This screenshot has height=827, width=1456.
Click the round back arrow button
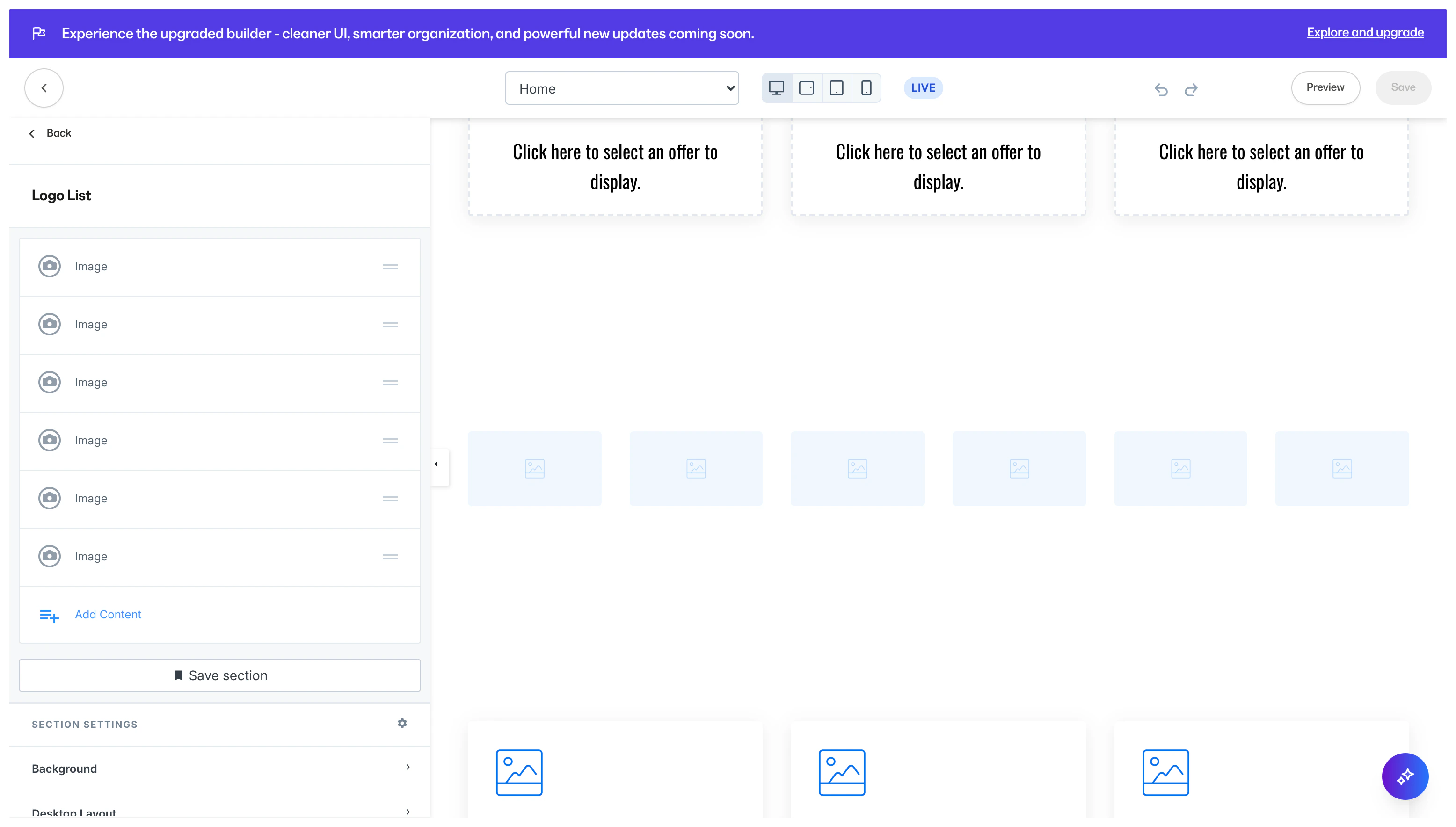point(44,88)
